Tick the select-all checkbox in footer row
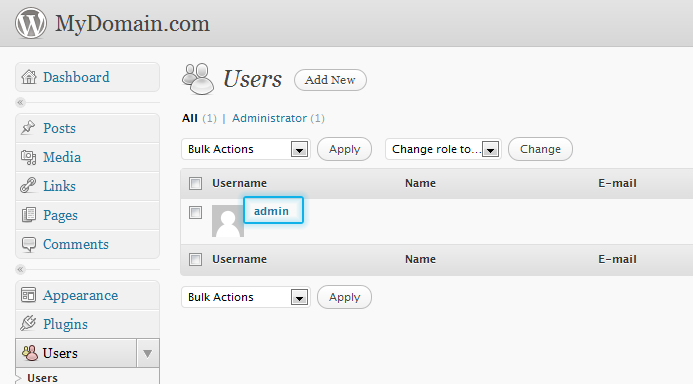The height and width of the screenshot is (384, 693). 195,259
